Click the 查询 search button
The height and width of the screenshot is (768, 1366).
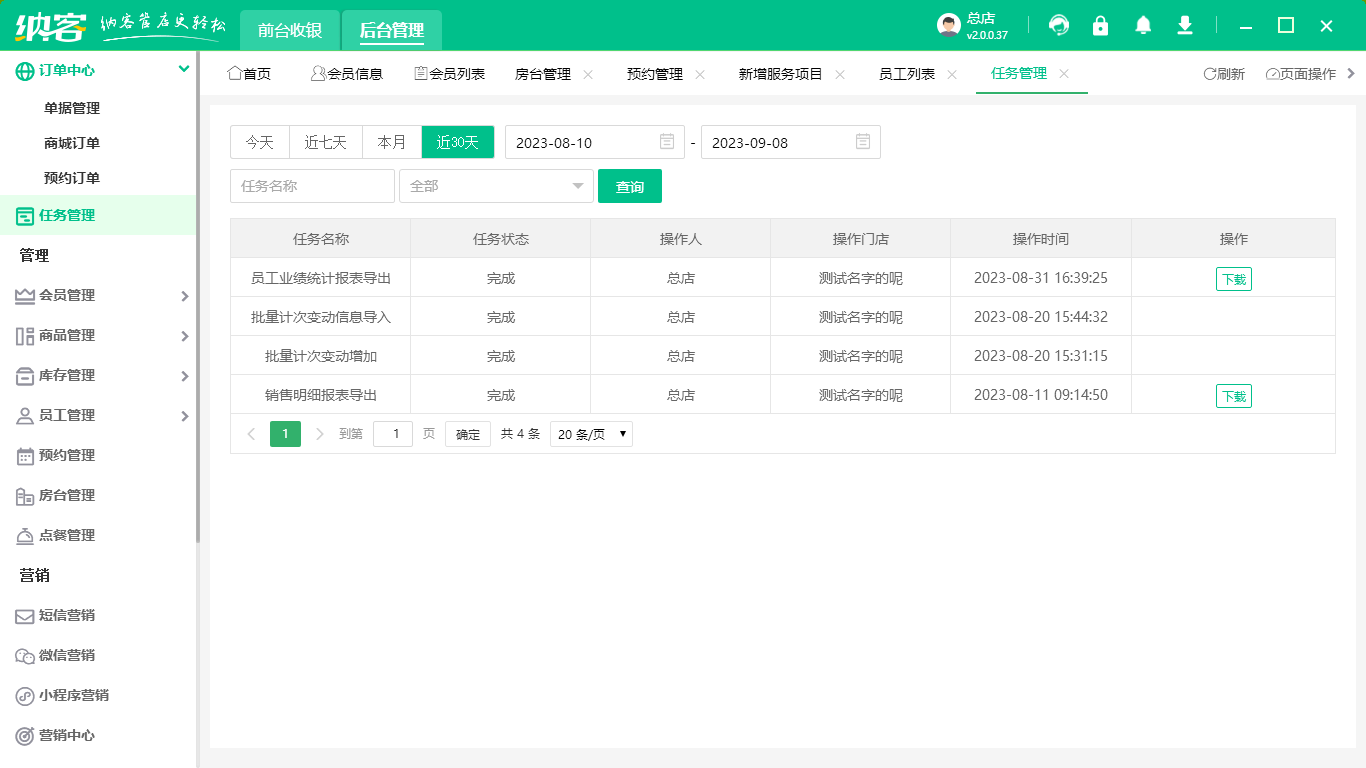630,186
